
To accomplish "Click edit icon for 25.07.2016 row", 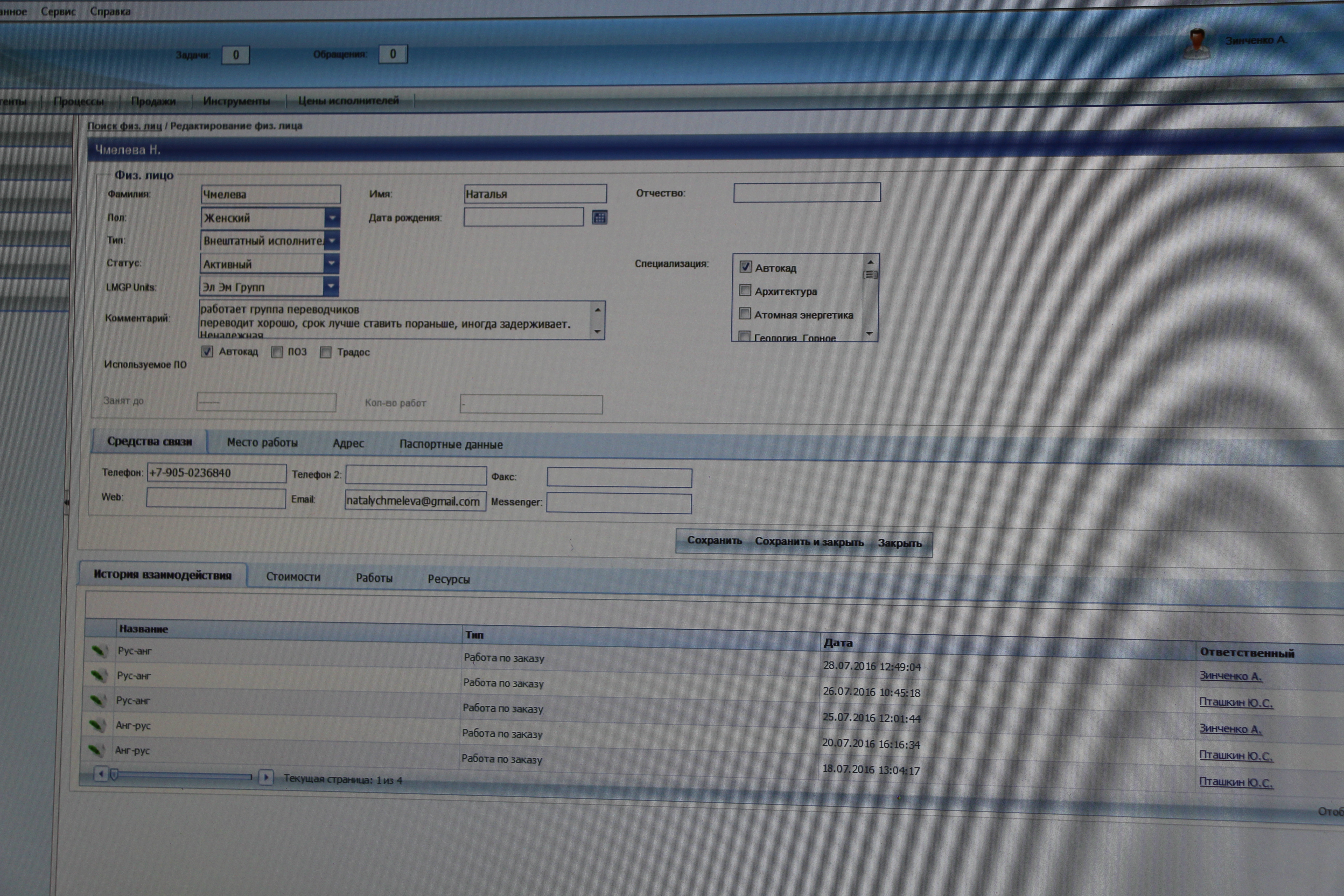I will [x=98, y=700].
